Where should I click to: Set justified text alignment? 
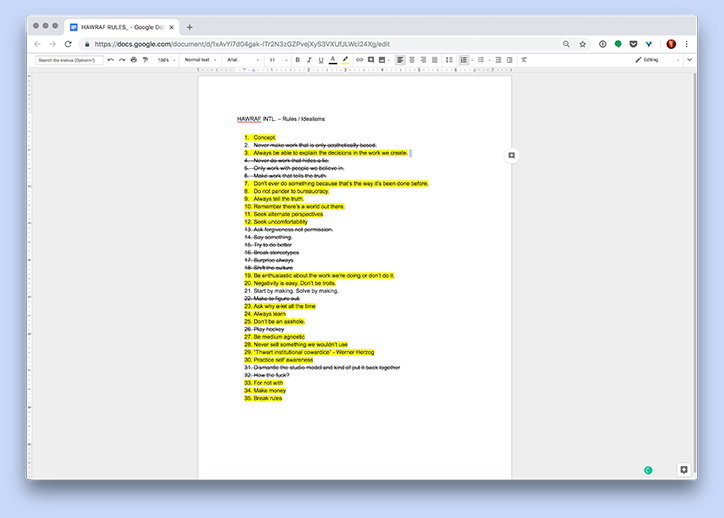(x=435, y=60)
